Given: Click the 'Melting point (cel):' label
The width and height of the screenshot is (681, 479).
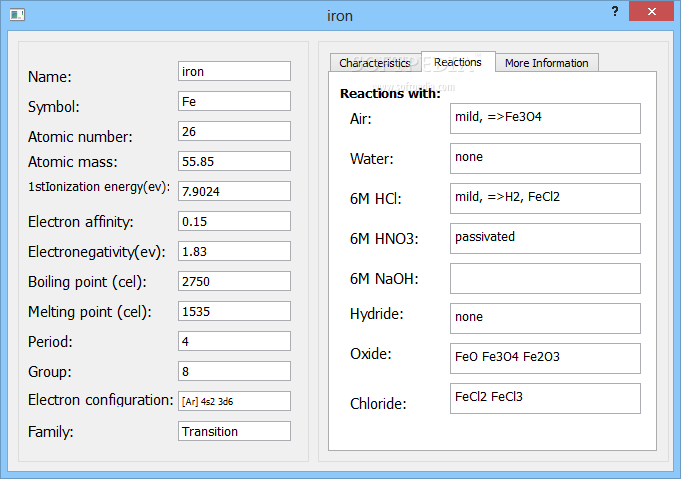Looking at the screenshot, I should [x=89, y=312].
